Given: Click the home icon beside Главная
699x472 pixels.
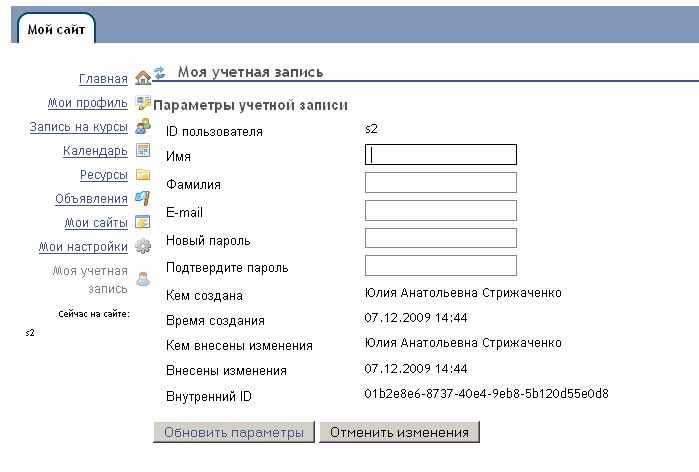Looking at the screenshot, I should [143, 78].
